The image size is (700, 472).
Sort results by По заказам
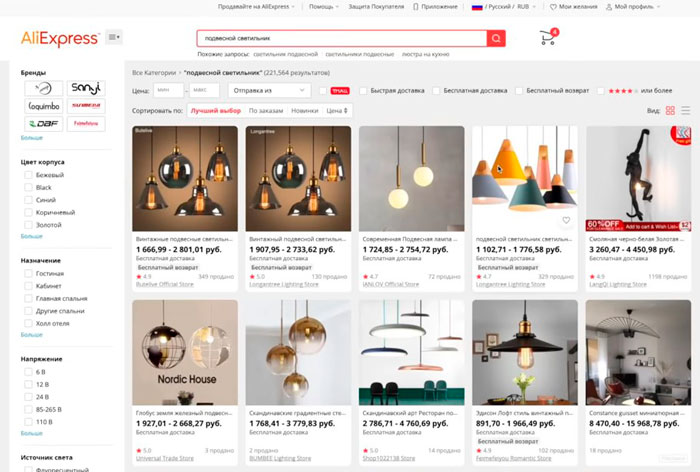pos(266,111)
